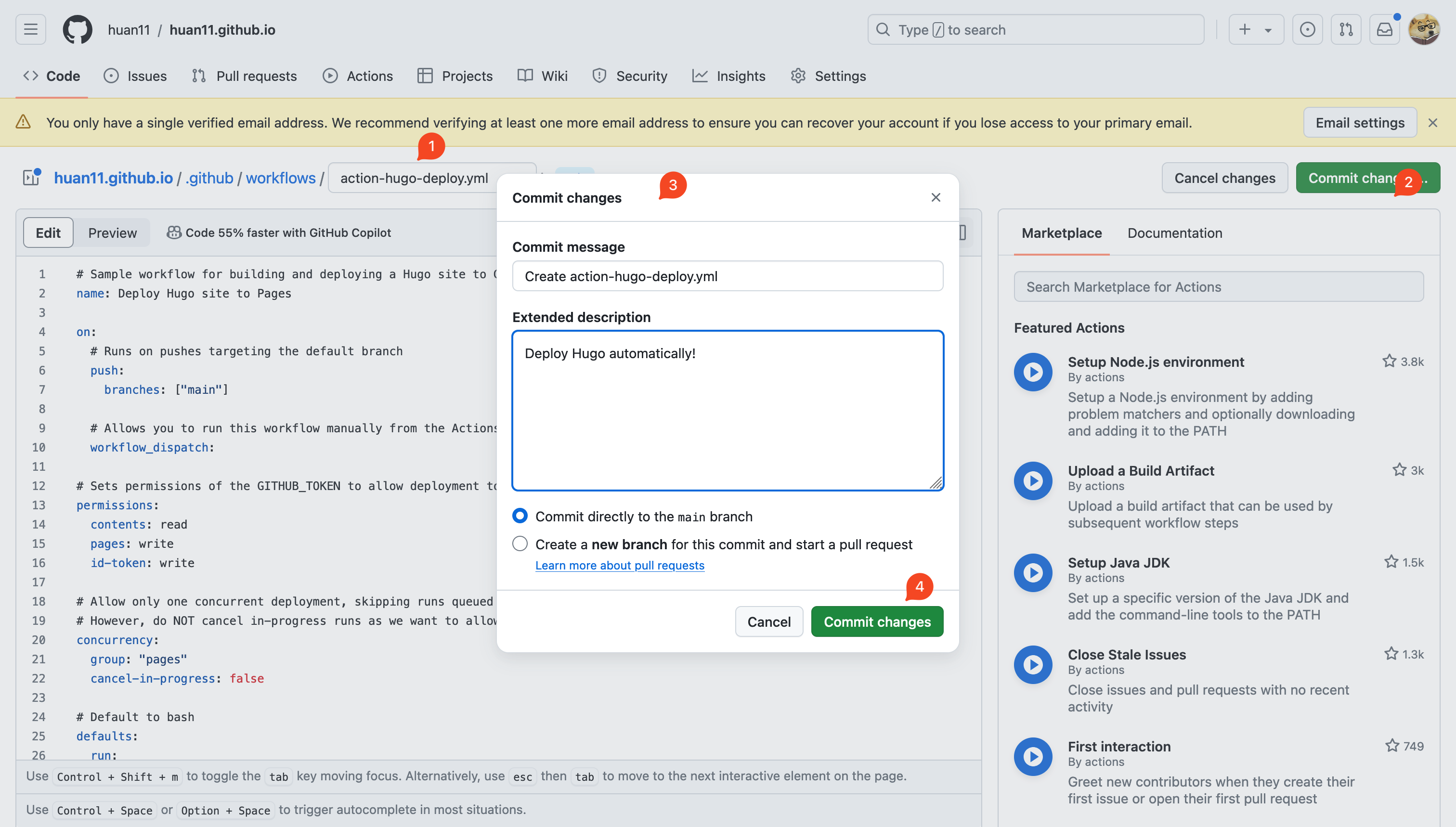1456x827 pixels.
Task: Open the notifications inbox icon
Action: [1384, 29]
